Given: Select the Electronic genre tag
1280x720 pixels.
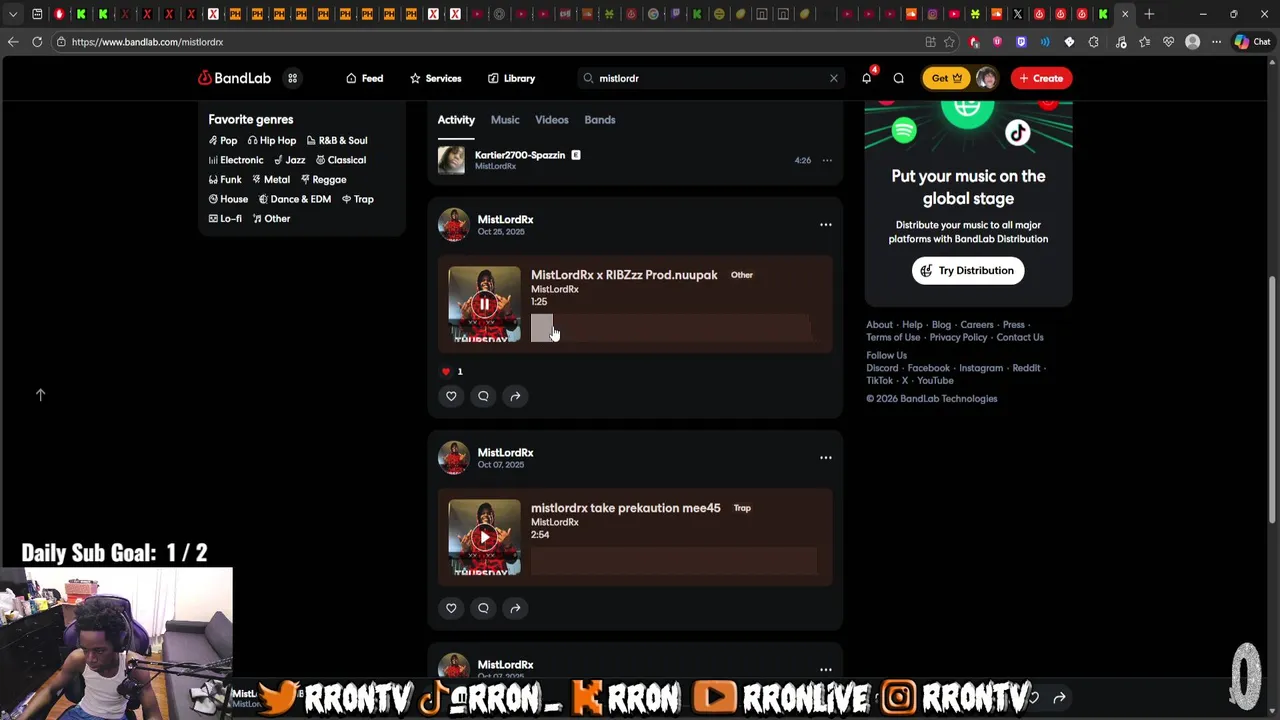Looking at the screenshot, I should [x=236, y=160].
